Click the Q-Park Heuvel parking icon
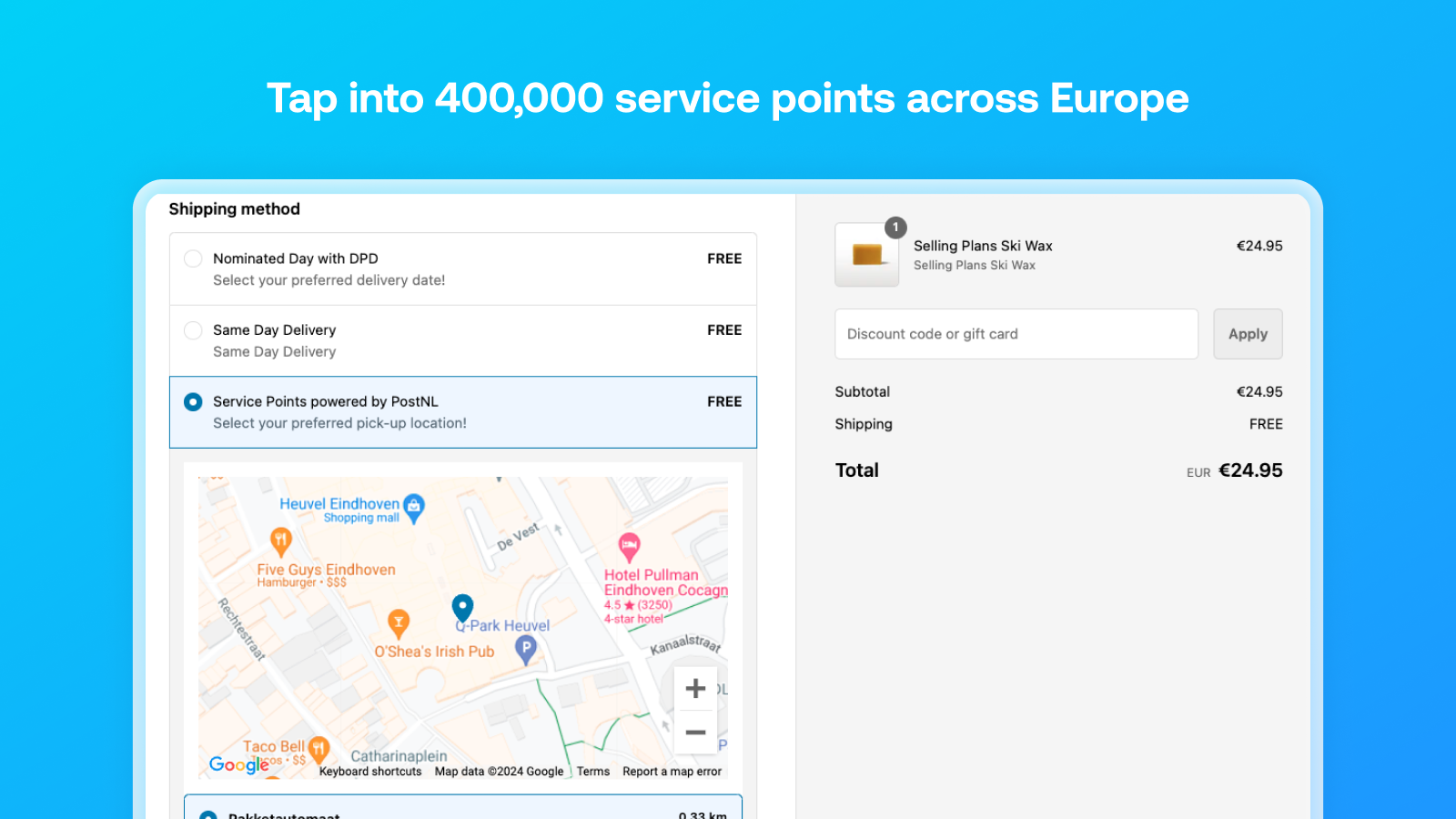1456x819 pixels. 524,648
